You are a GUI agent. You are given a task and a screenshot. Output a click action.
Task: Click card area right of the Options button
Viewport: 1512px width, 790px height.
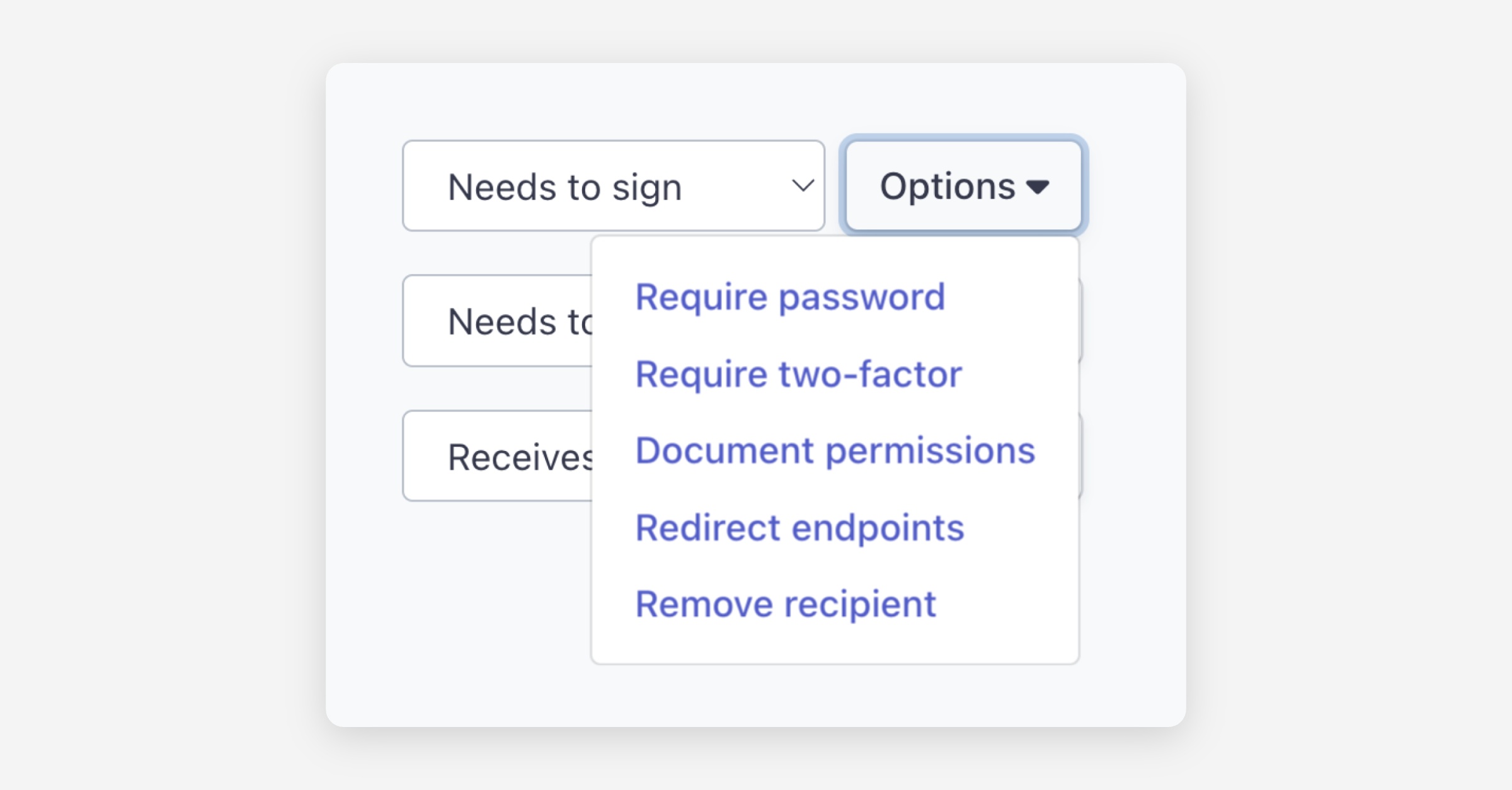coord(1134,186)
